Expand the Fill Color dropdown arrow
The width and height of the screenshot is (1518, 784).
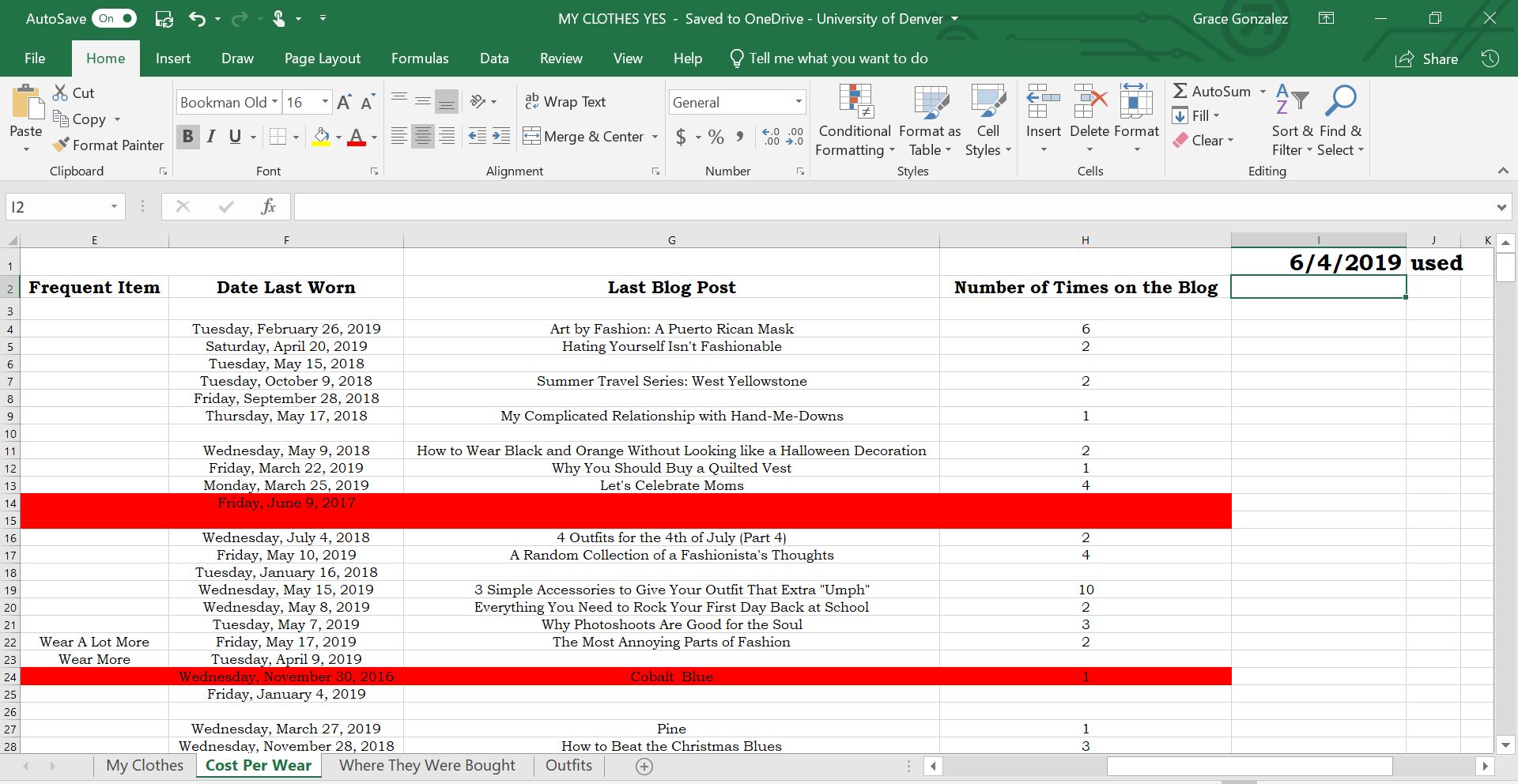[x=338, y=136]
